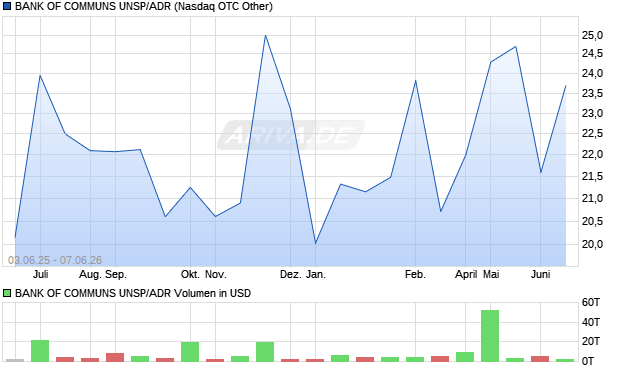This screenshot has width=620, height=371.
Task: Click the gray volume bar at the far left
Action: click(15, 360)
